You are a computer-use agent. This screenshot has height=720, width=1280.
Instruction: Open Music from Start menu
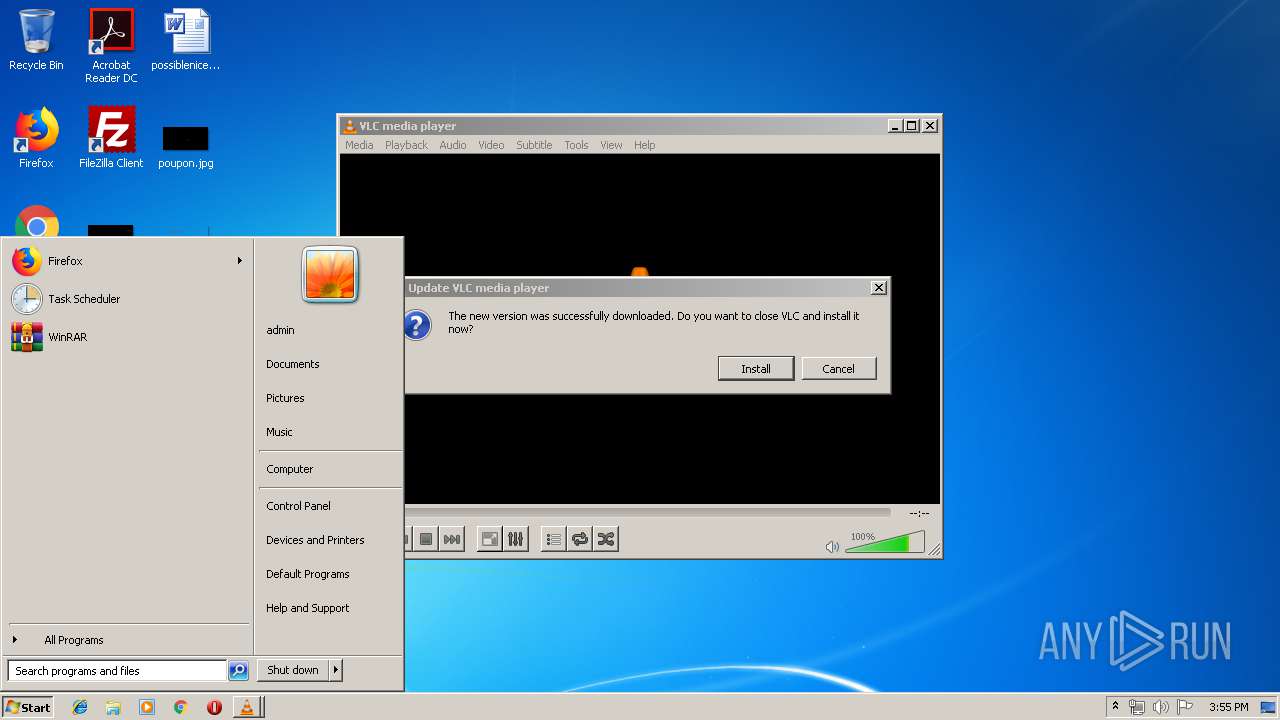pos(330,432)
